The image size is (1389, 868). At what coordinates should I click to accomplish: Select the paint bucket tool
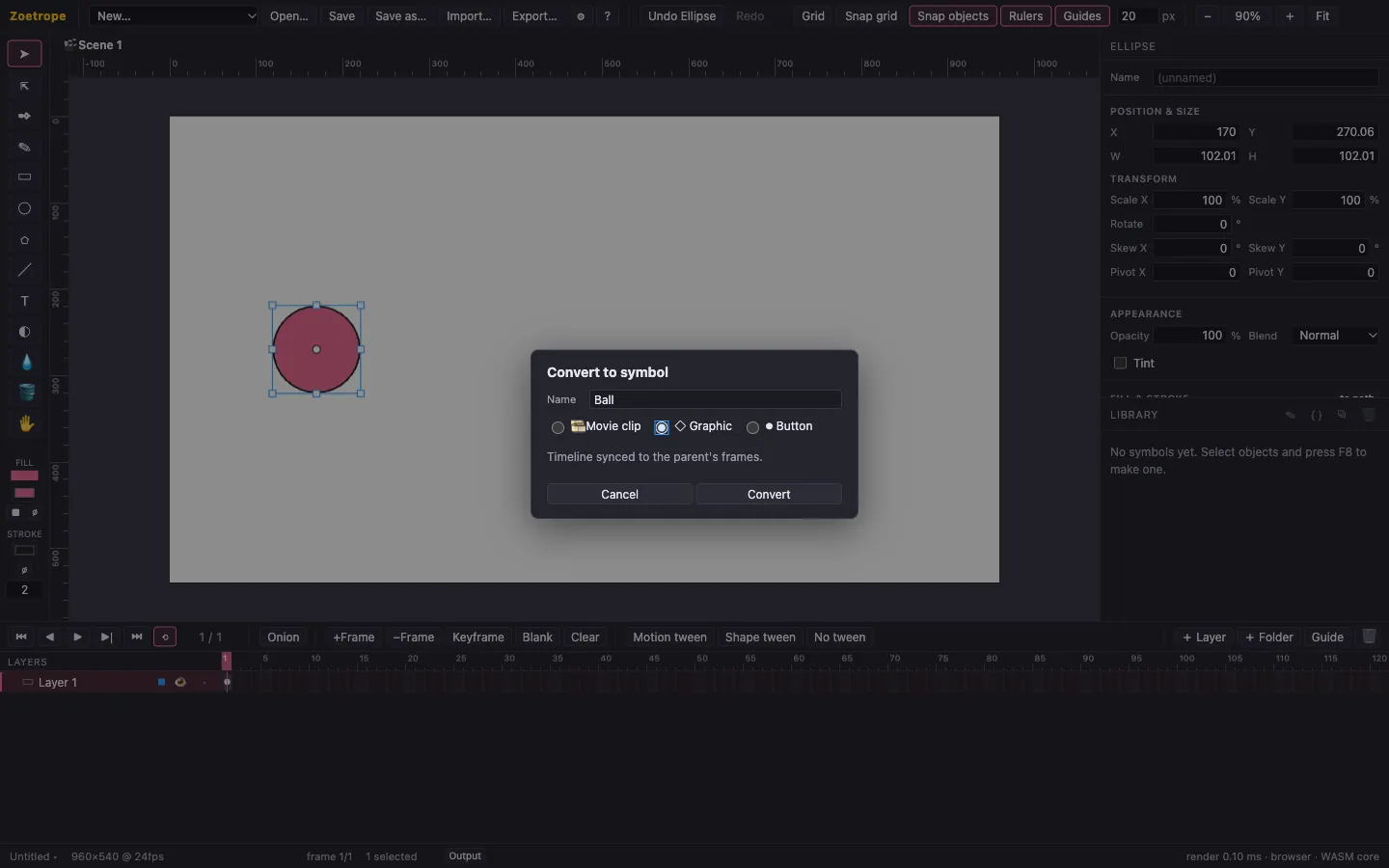(x=24, y=393)
